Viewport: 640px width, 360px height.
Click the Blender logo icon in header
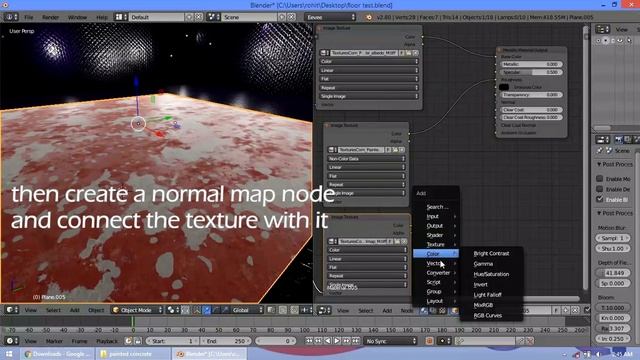(x=369, y=17)
